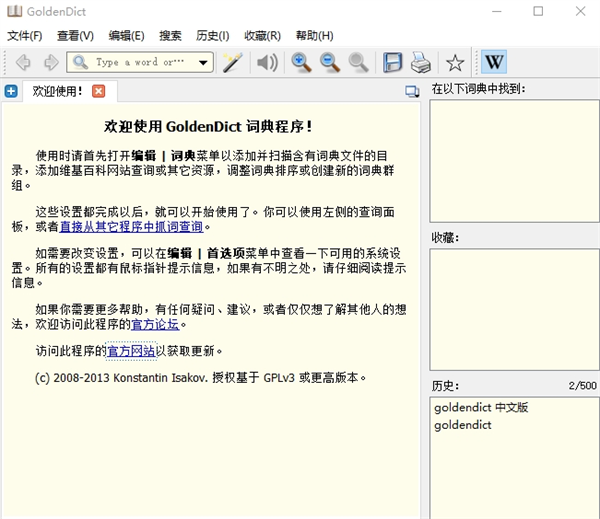600x519 pixels.
Task: Play pronunciation with the speaker icon
Action: [267, 62]
